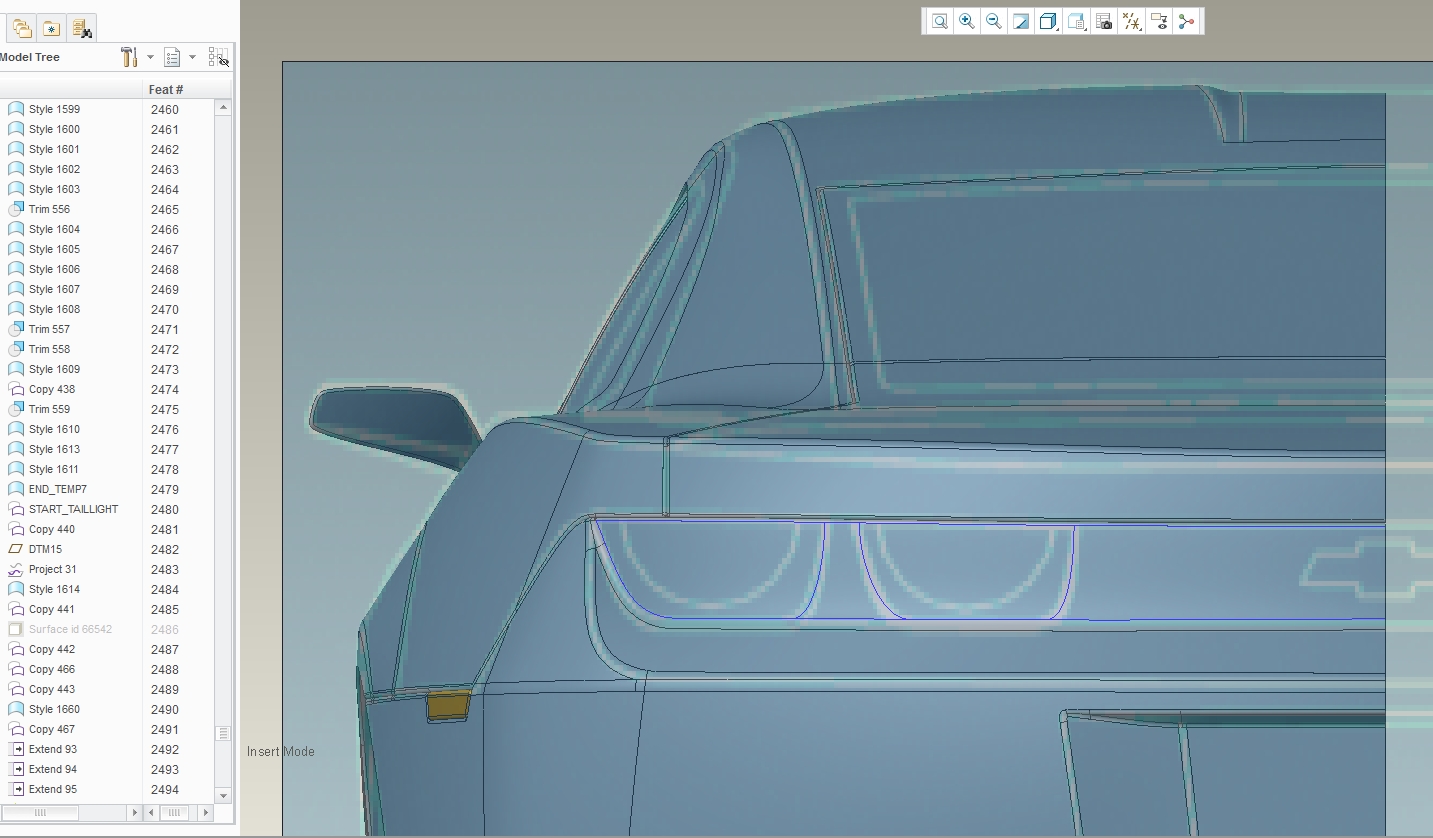Open the Datum Display Filters icon

click(1132, 21)
